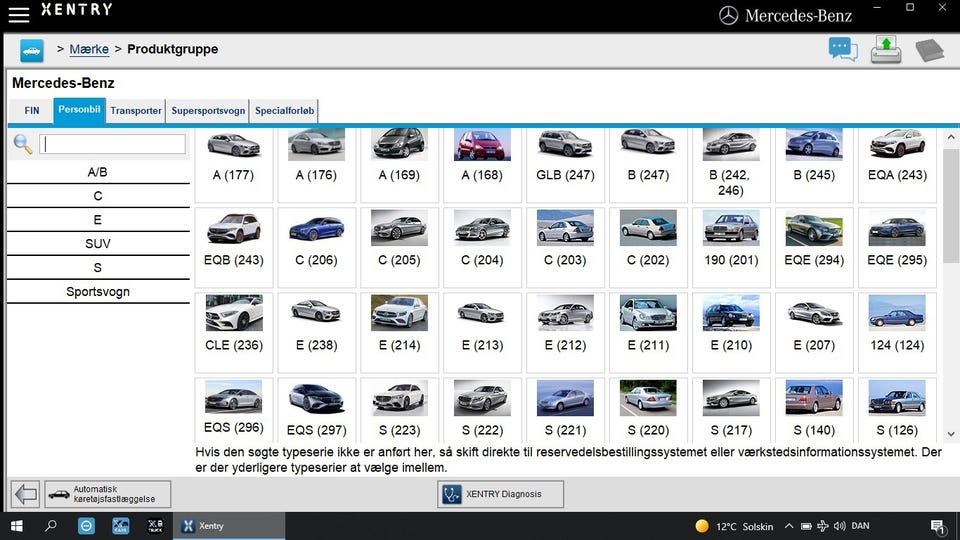Filter by the Sportsvogn category

tap(98, 292)
